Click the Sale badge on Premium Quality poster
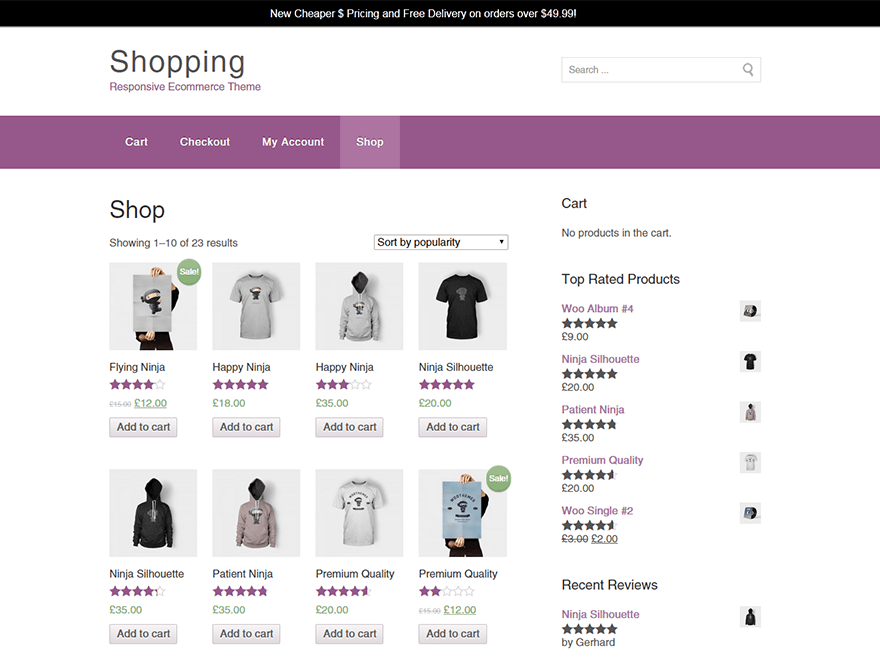 tap(497, 478)
